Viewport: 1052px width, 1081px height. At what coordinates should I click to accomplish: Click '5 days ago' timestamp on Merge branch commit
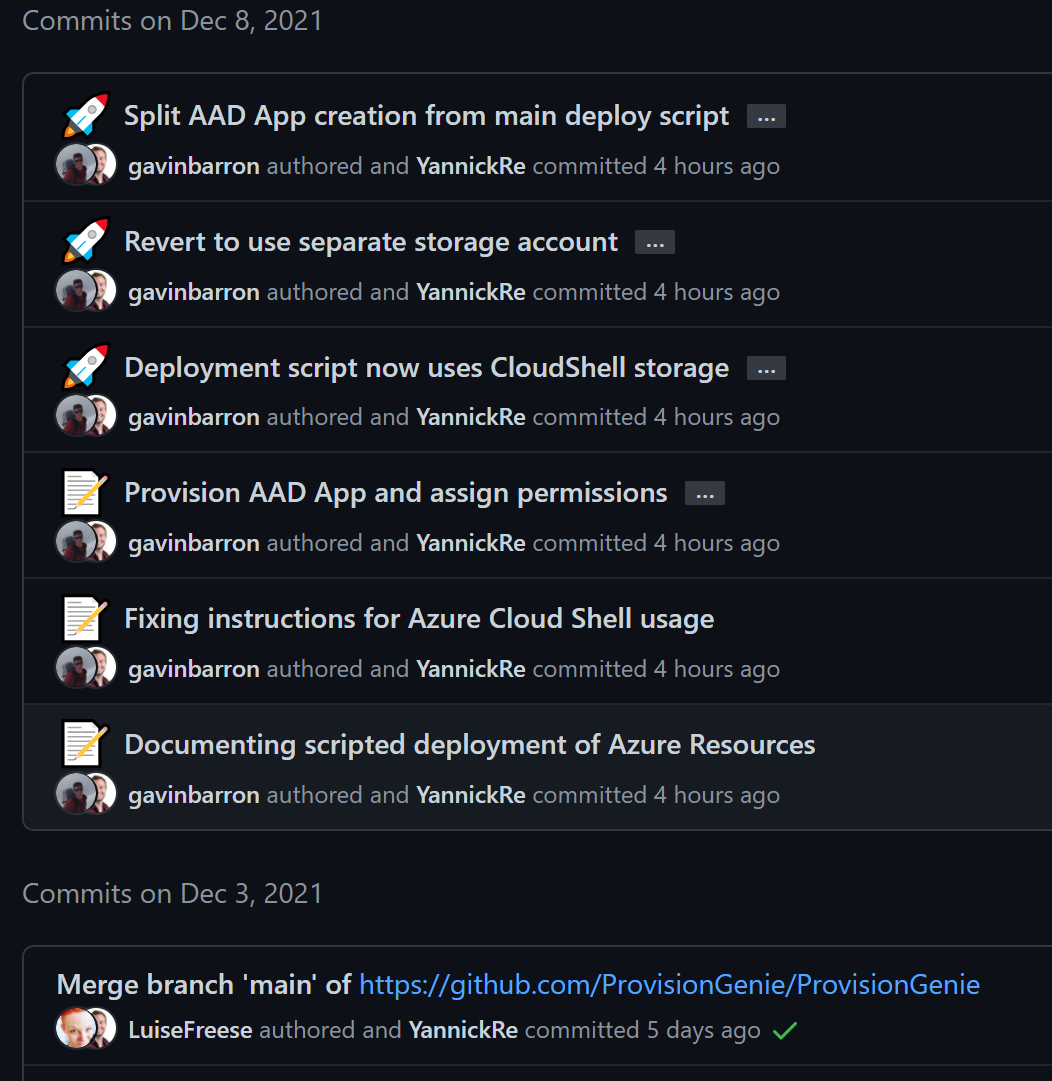pos(703,1030)
